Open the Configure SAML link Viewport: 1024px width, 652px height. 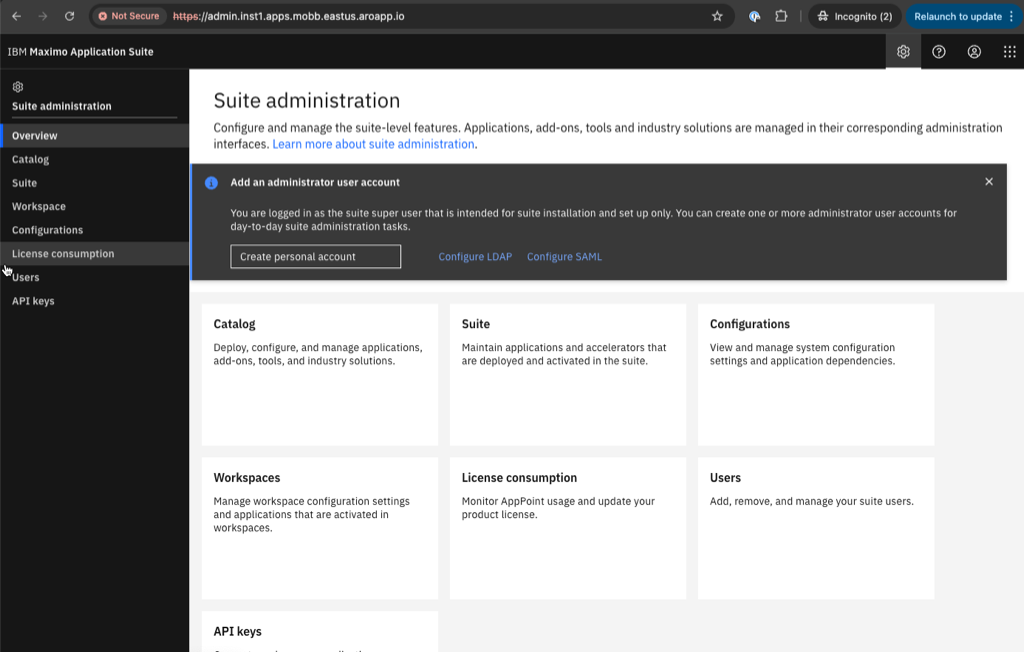[564, 257]
